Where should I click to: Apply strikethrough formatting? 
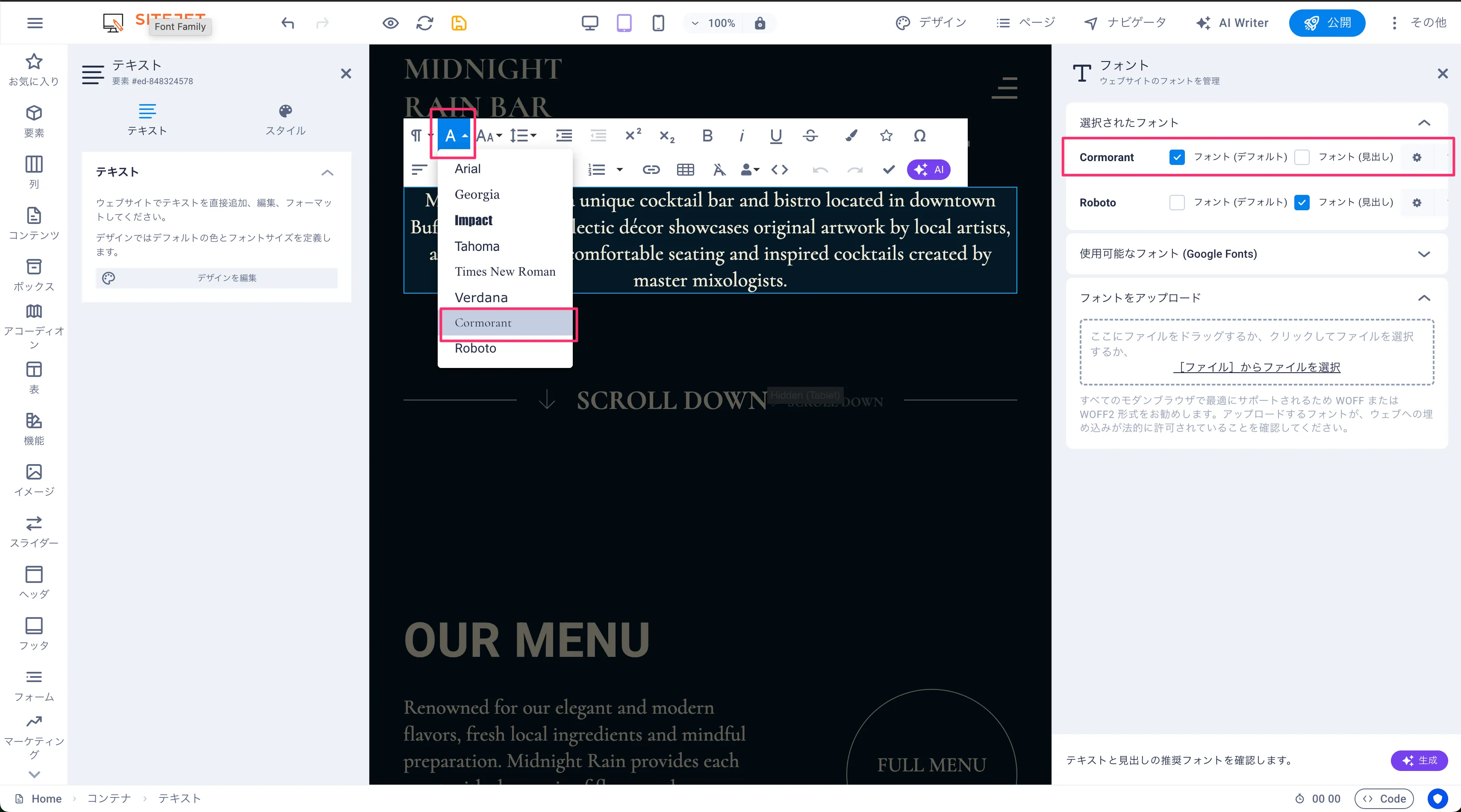[x=810, y=135]
